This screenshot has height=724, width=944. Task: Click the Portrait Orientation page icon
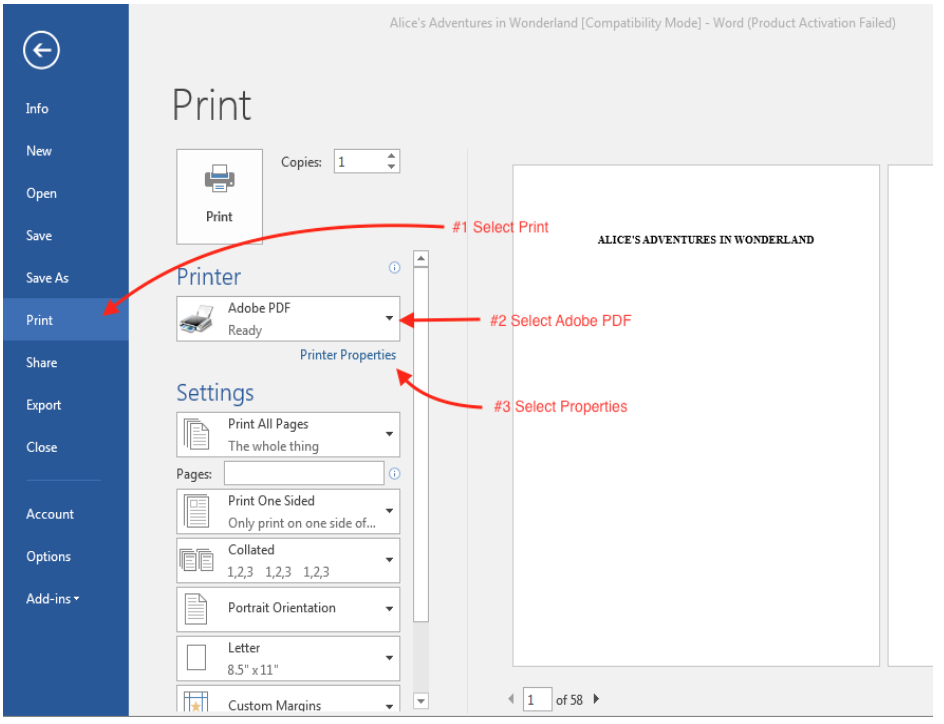pyautogui.click(x=196, y=609)
